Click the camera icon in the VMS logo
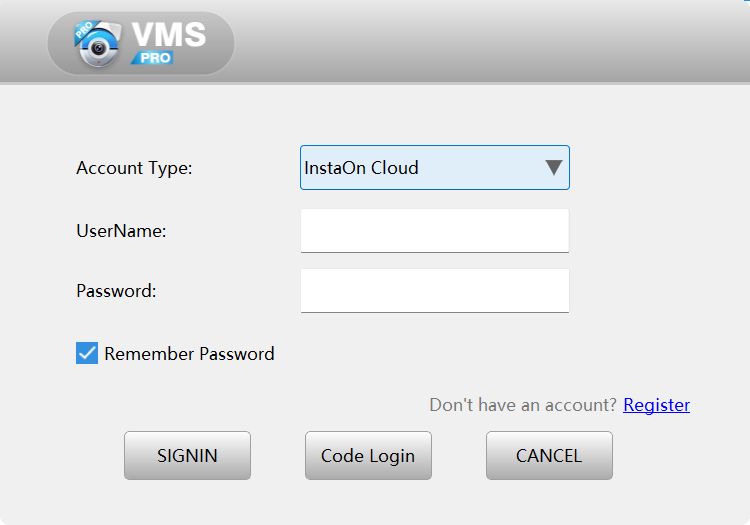 [97, 46]
